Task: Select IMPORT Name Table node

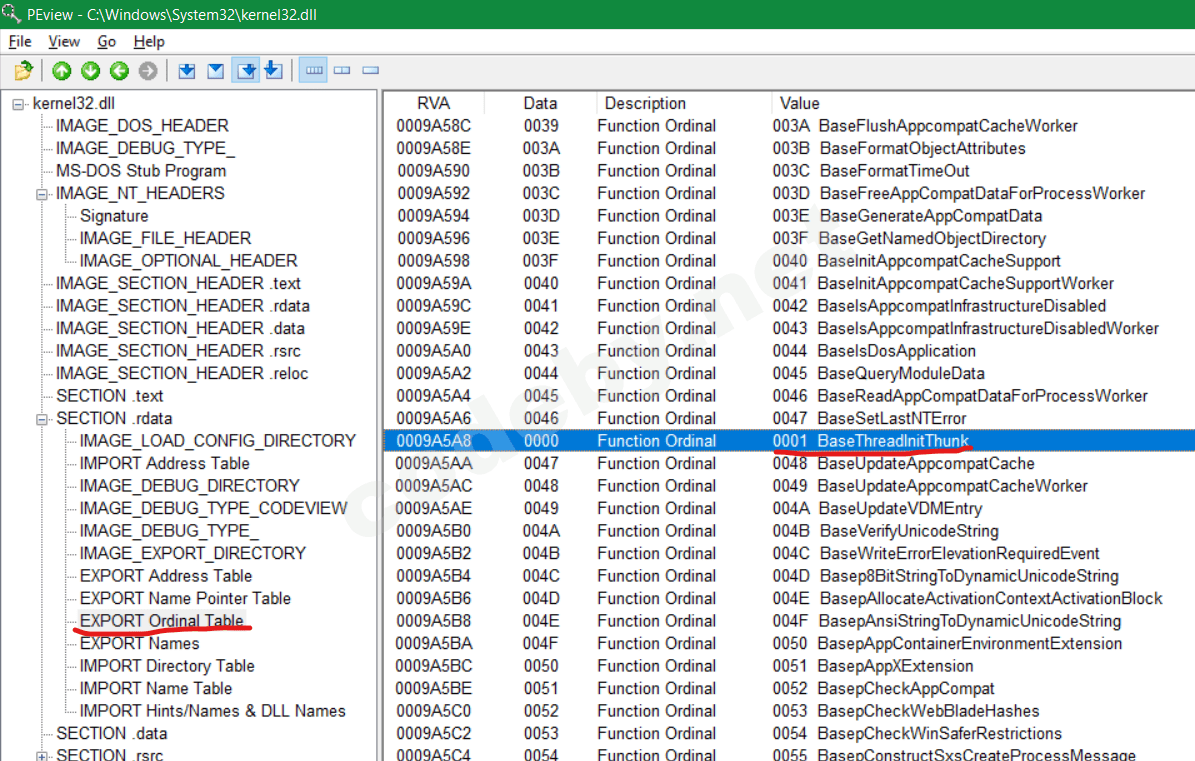Action: (x=155, y=689)
